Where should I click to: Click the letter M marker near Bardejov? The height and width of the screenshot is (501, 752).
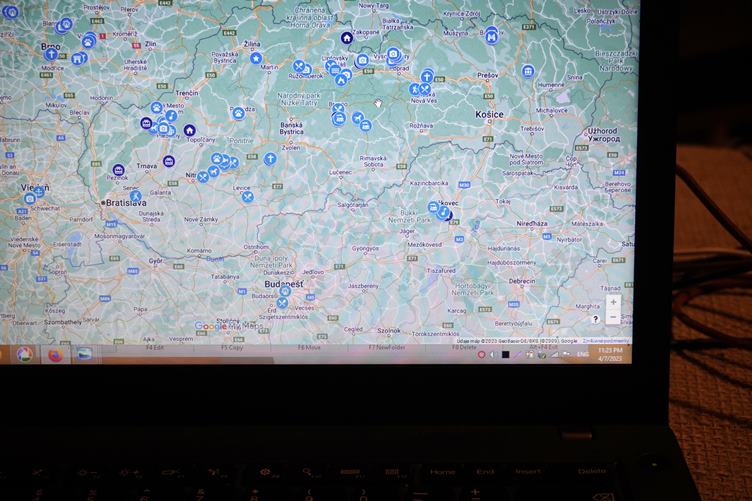pyautogui.click(x=491, y=37)
